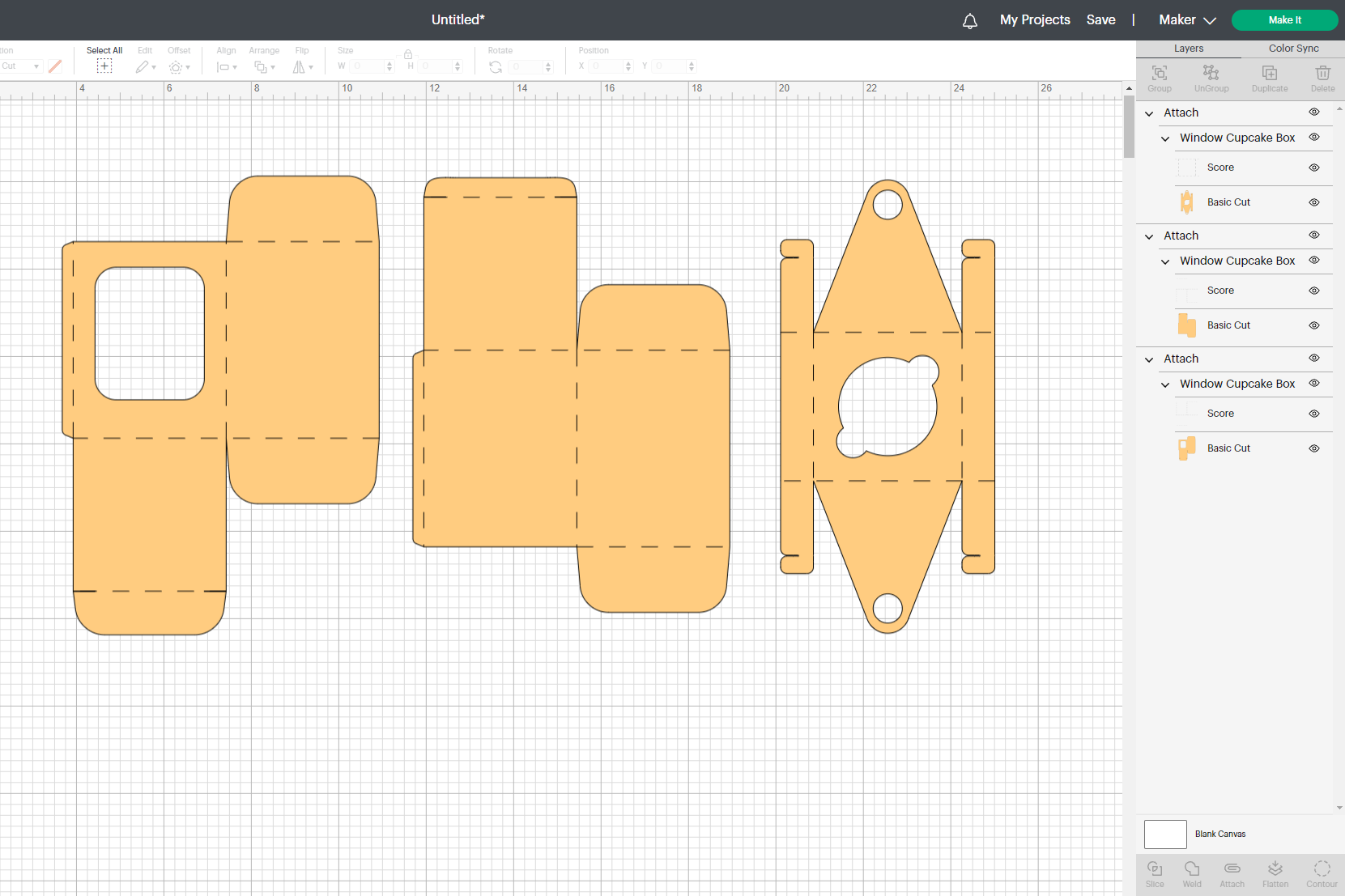Screen dimensions: 1345x896
Task: Hide the second Window Cupcake Box layer
Action: pos(1313,261)
